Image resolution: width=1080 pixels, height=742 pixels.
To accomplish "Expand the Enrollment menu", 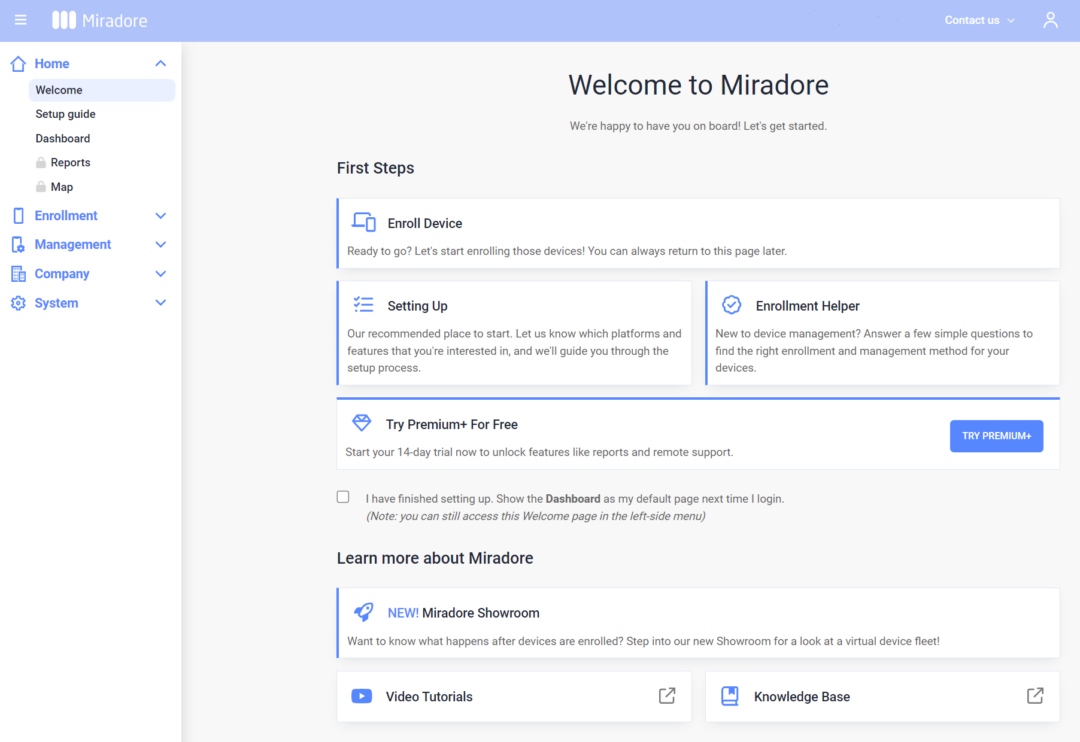I will tap(160, 215).
